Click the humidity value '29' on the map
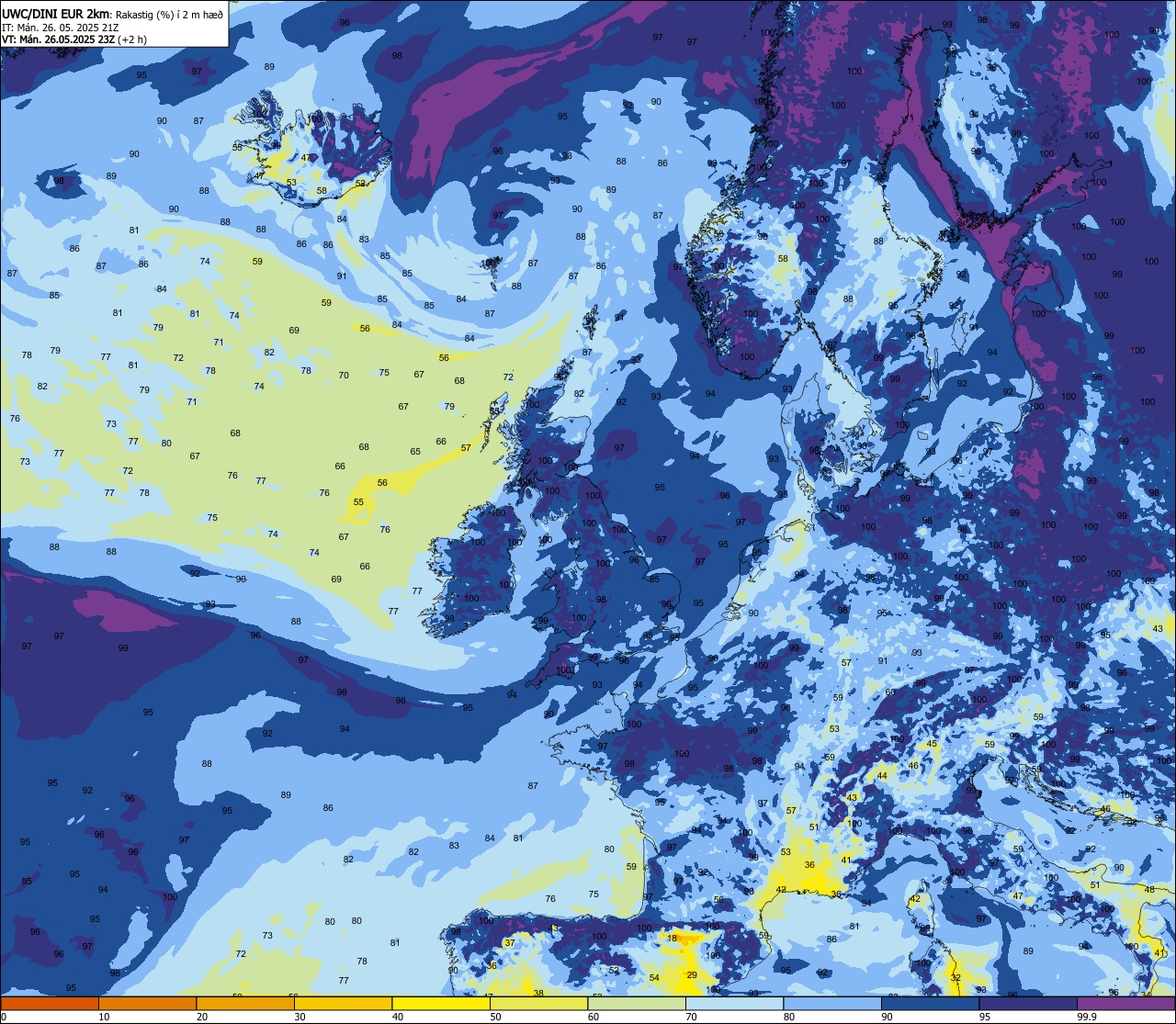Image resolution: width=1176 pixels, height=1024 pixels. 692,975
